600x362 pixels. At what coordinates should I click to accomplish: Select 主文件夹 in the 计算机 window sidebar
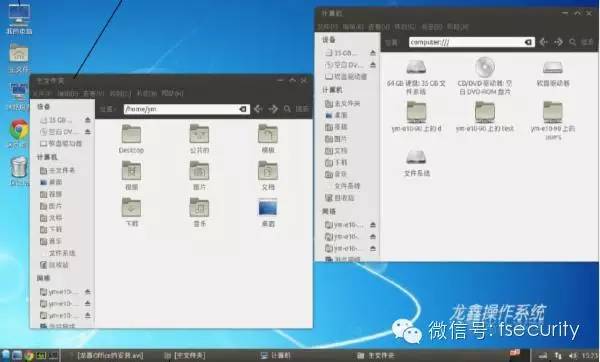[342, 103]
